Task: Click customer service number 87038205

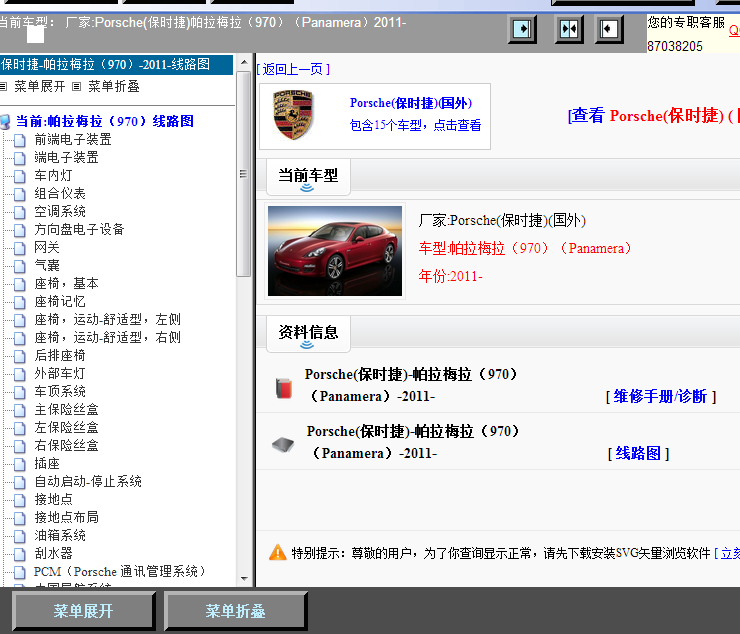Action: (x=675, y=46)
